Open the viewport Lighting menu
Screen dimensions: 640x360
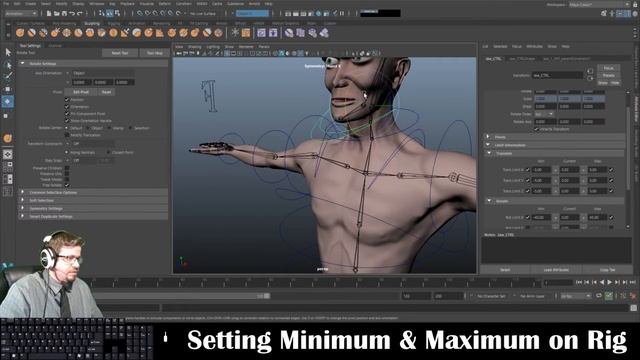(x=213, y=47)
